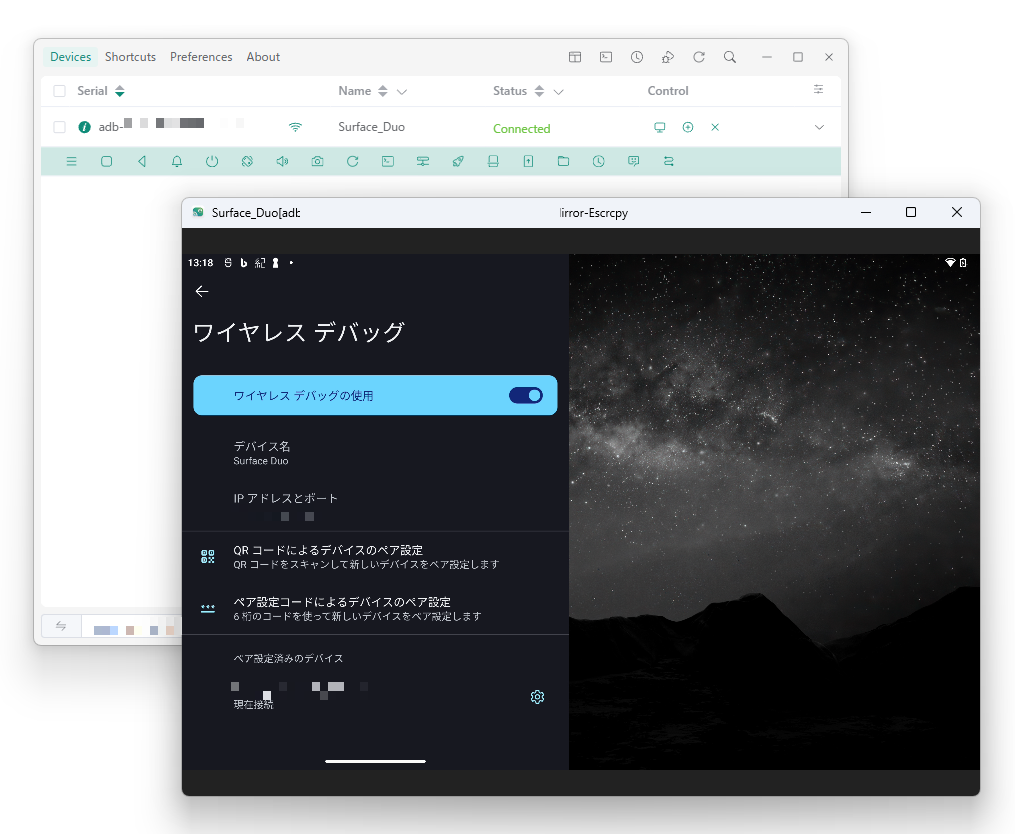The width and height of the screenshot is (1015, 834).
Task: Tap the home gesture bar in the mirror window
Action: click(375, 761)
